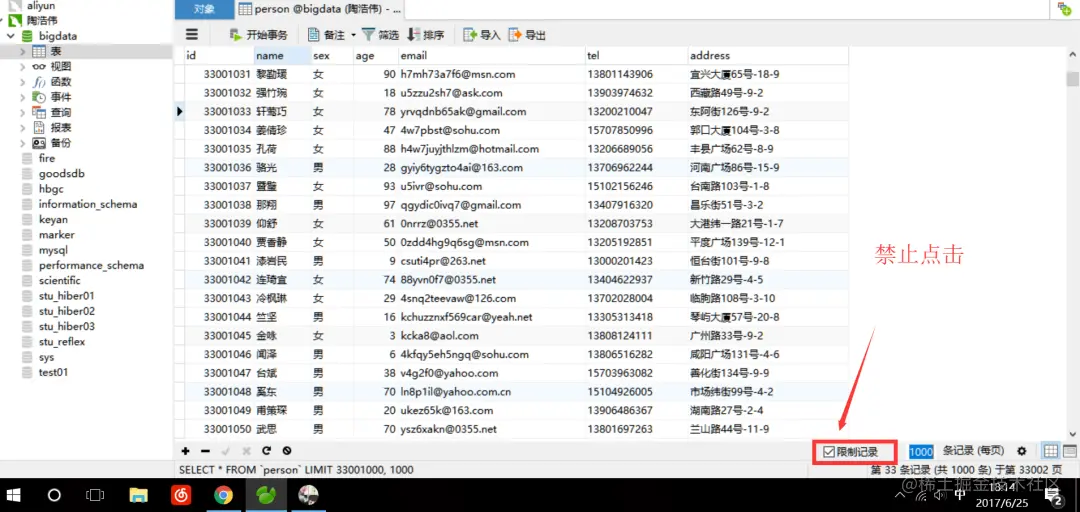The width and height of the screenshot is (1080, 512).
Task: Expand the 查询 queries node
Action: [x=23, y=112]
